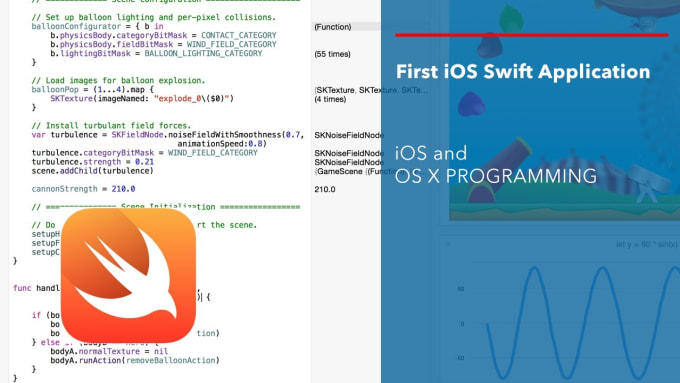Click the '210.0' result in sidebar
Screen dimensions: 680x383
(x=325, y=190)
